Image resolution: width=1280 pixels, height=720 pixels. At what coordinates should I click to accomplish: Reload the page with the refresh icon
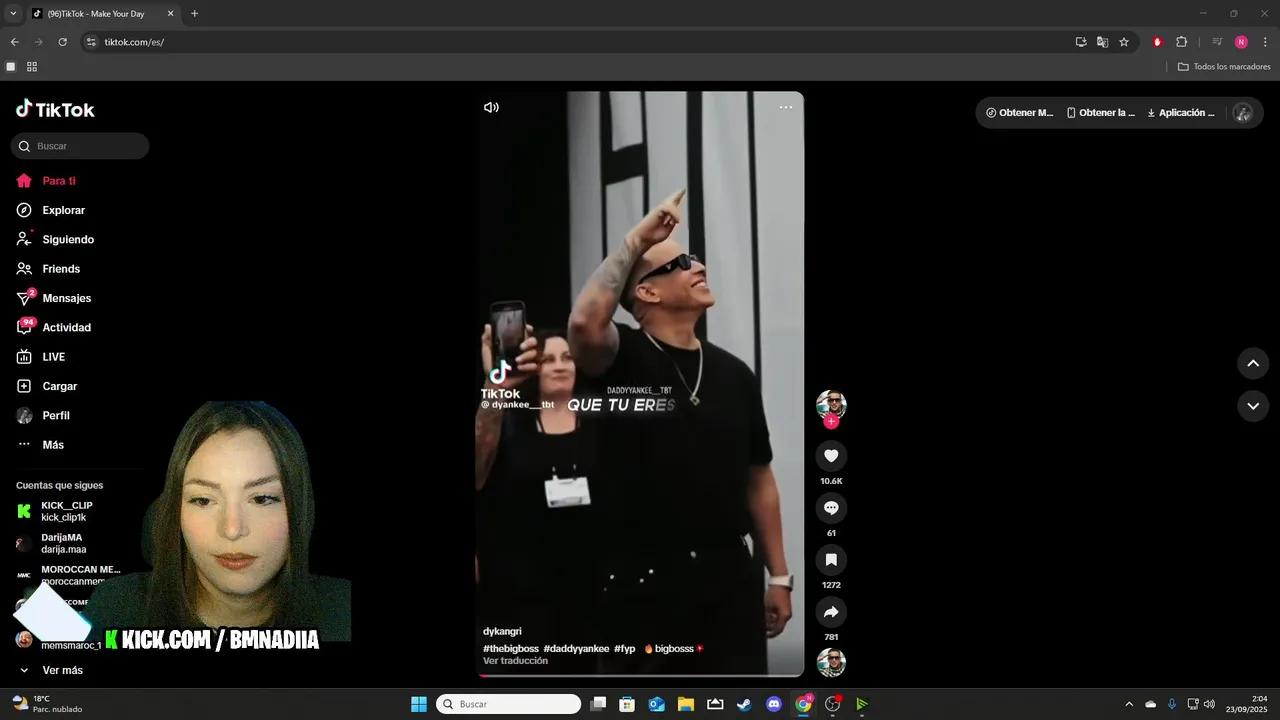pyautogui.click(x=62, y=42)
